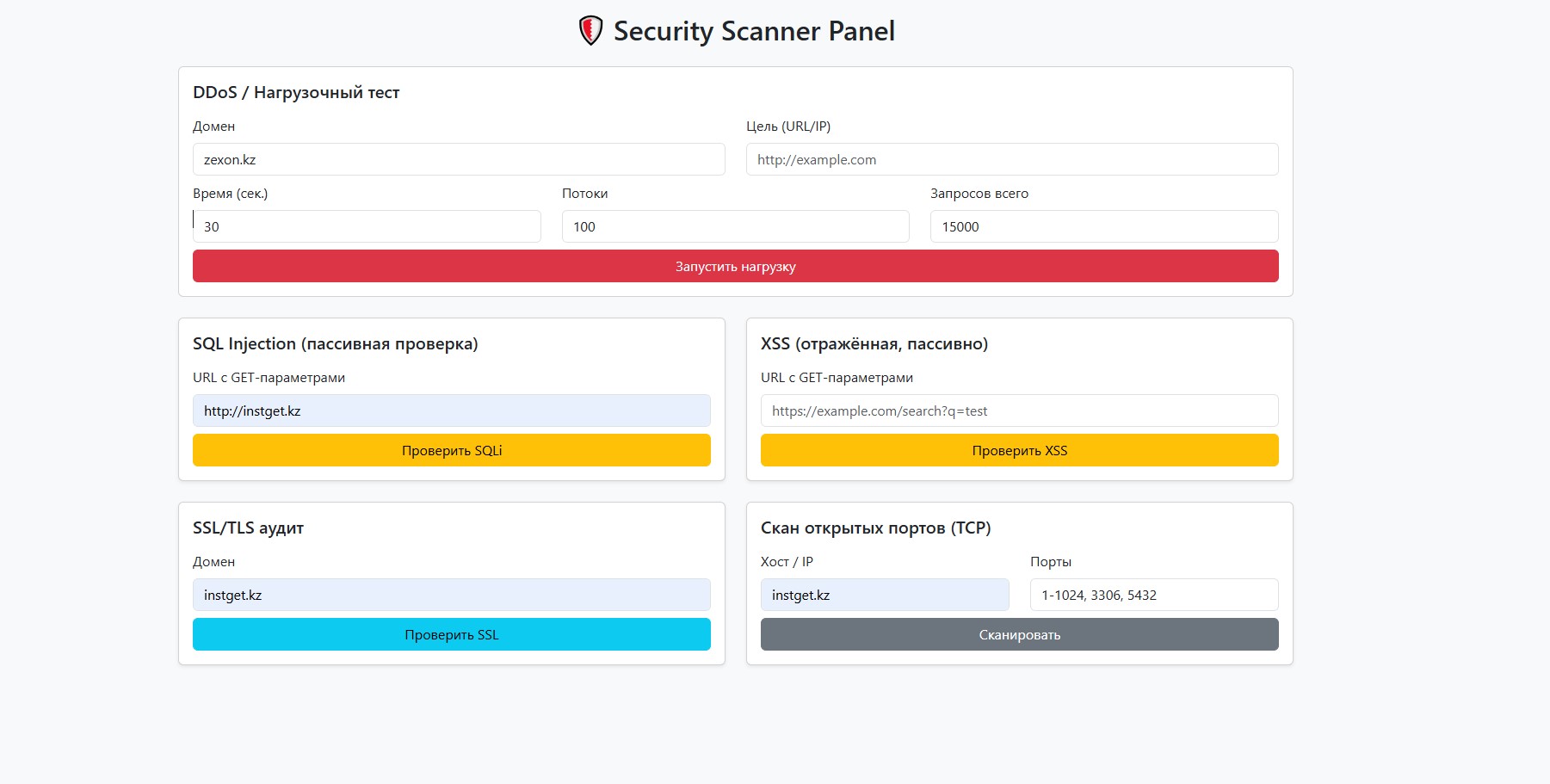Select the Время (сек.) field
1550x784 pixels.
pos(367,226)
